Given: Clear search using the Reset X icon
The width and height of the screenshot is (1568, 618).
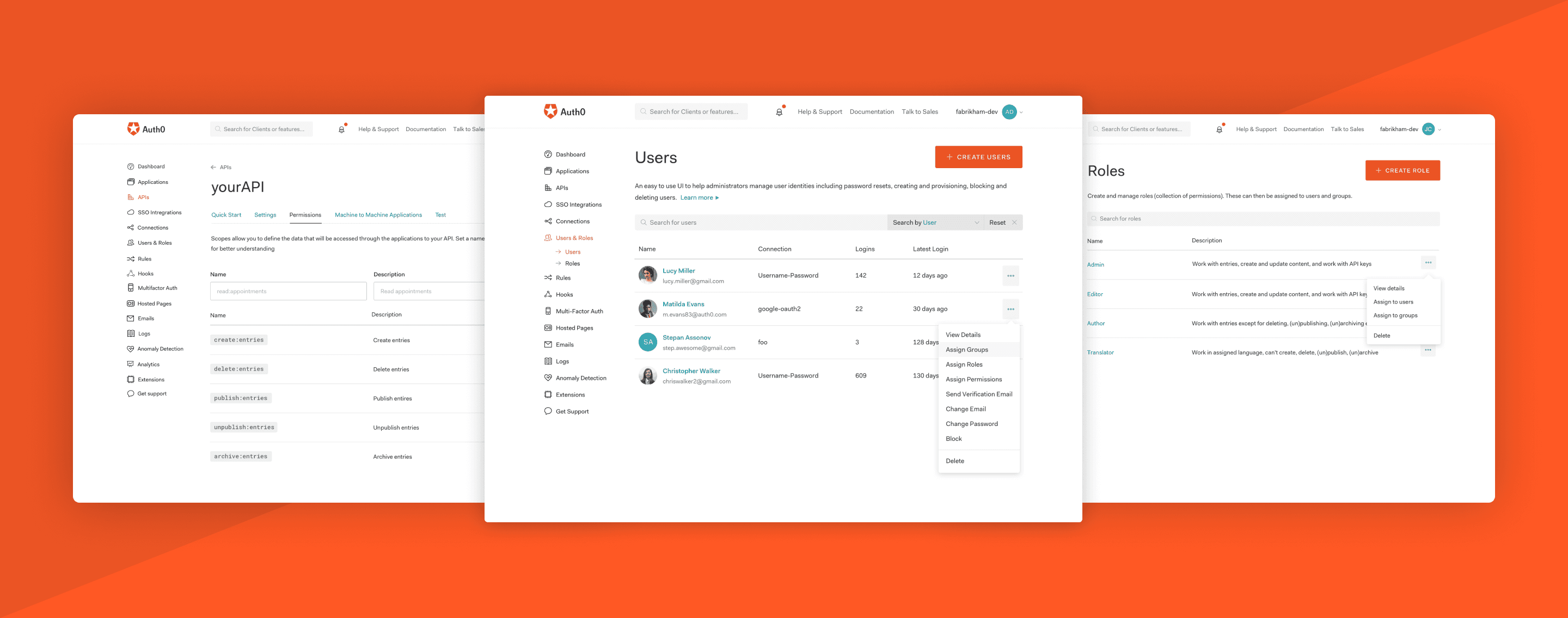Looking at the screenshot, I should (x=1014, y=223).
